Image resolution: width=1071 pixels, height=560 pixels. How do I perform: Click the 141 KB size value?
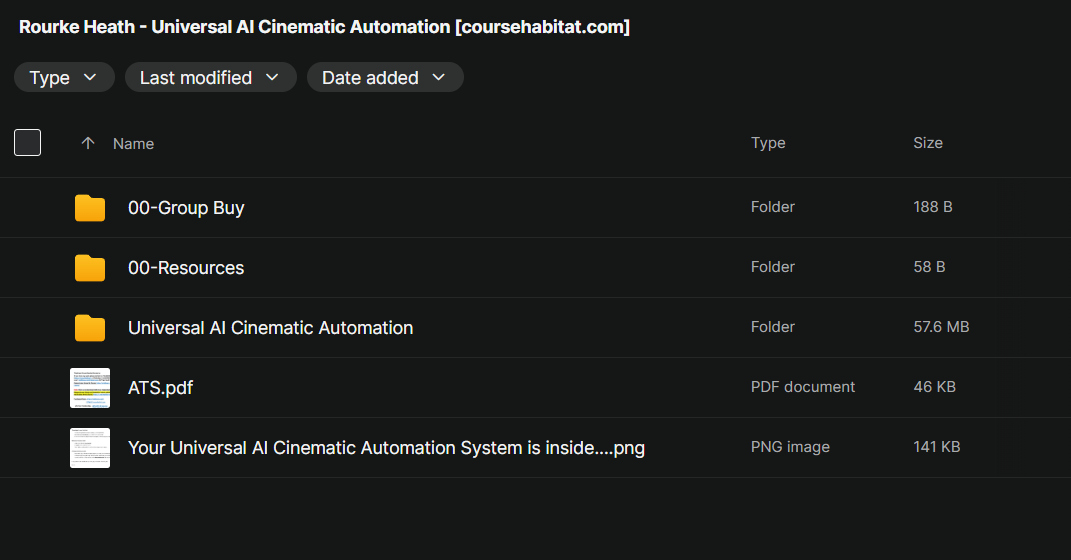[936, 447]
